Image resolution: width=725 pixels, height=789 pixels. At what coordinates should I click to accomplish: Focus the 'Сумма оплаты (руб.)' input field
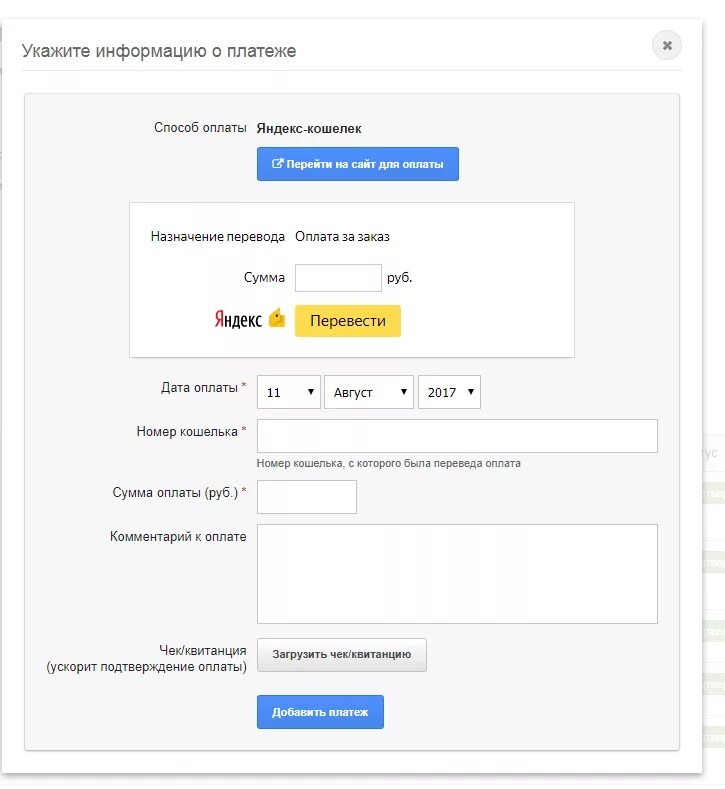[x=307, y=497]
